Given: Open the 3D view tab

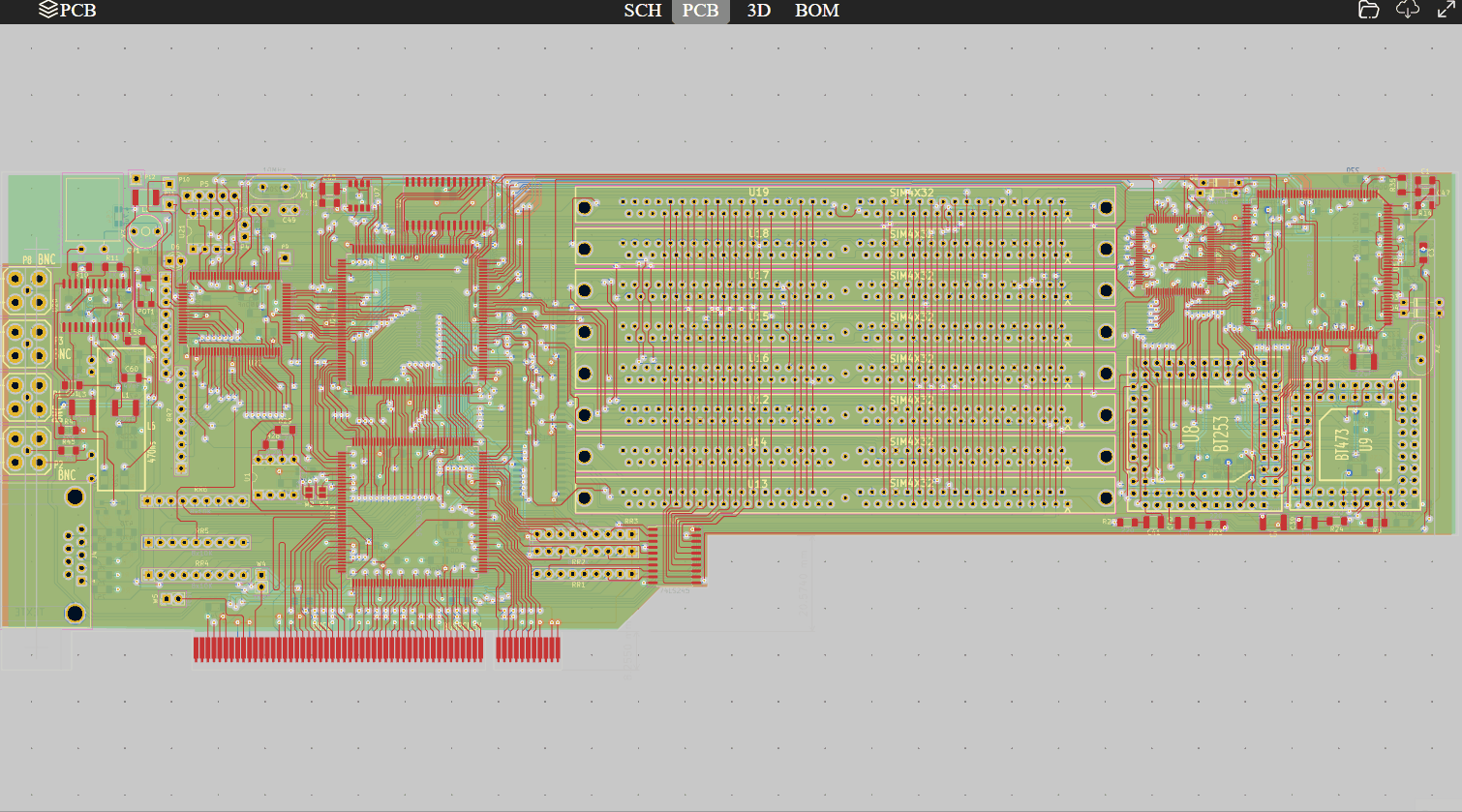Looking at the screenshot, I should point(757,11).
